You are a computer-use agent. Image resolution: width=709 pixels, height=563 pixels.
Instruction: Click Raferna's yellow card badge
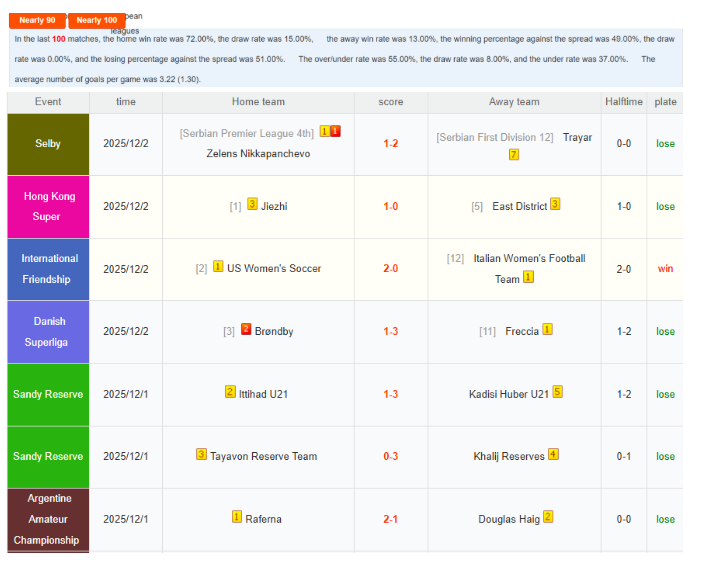click(237, 516)
